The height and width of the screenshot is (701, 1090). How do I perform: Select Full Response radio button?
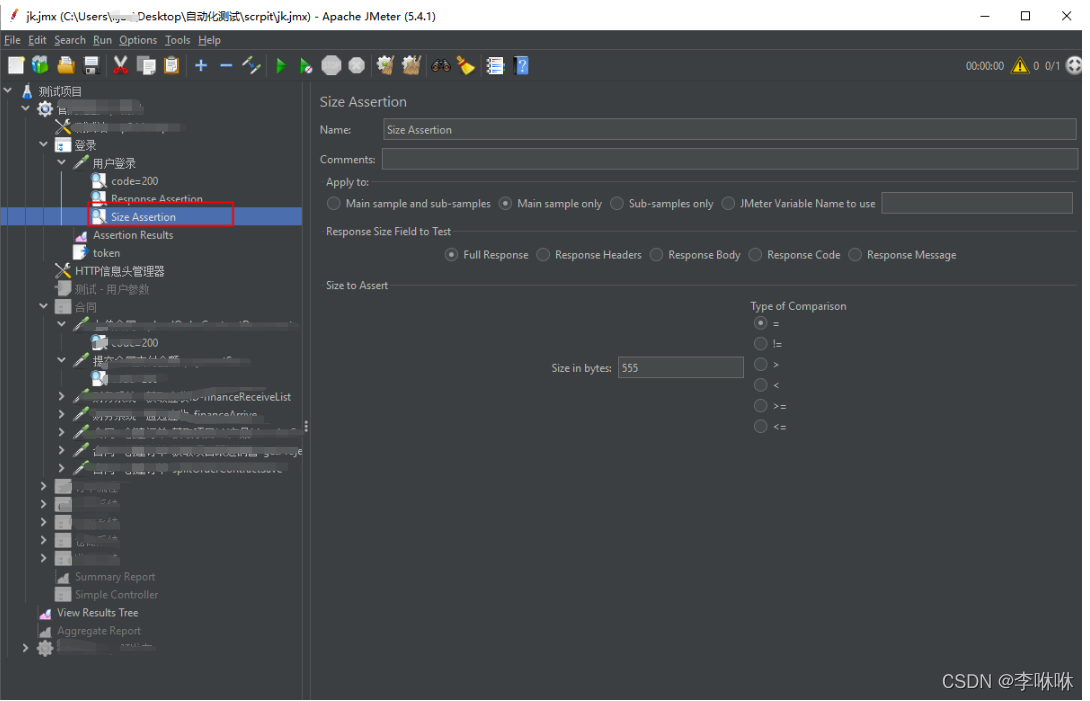[487, 255]
